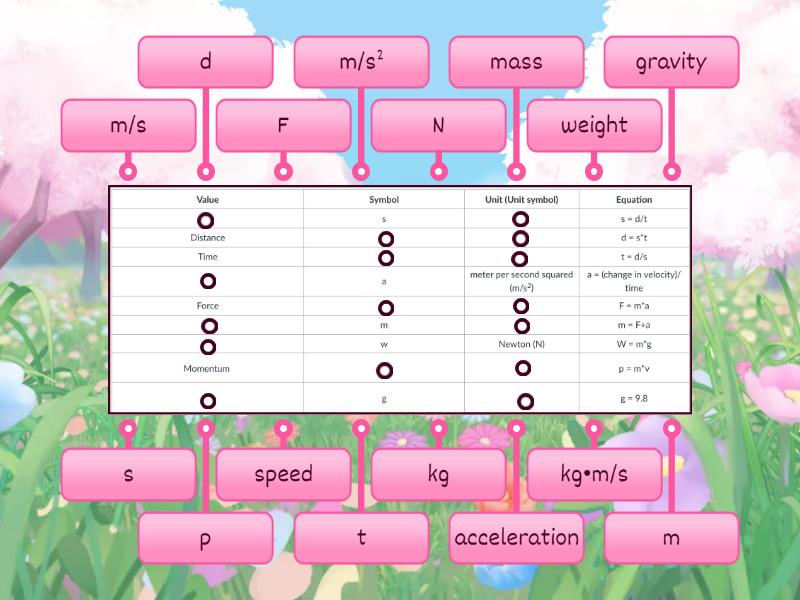
Task: Choose the "acceleration" answer tile
Action: click(518, 537)
